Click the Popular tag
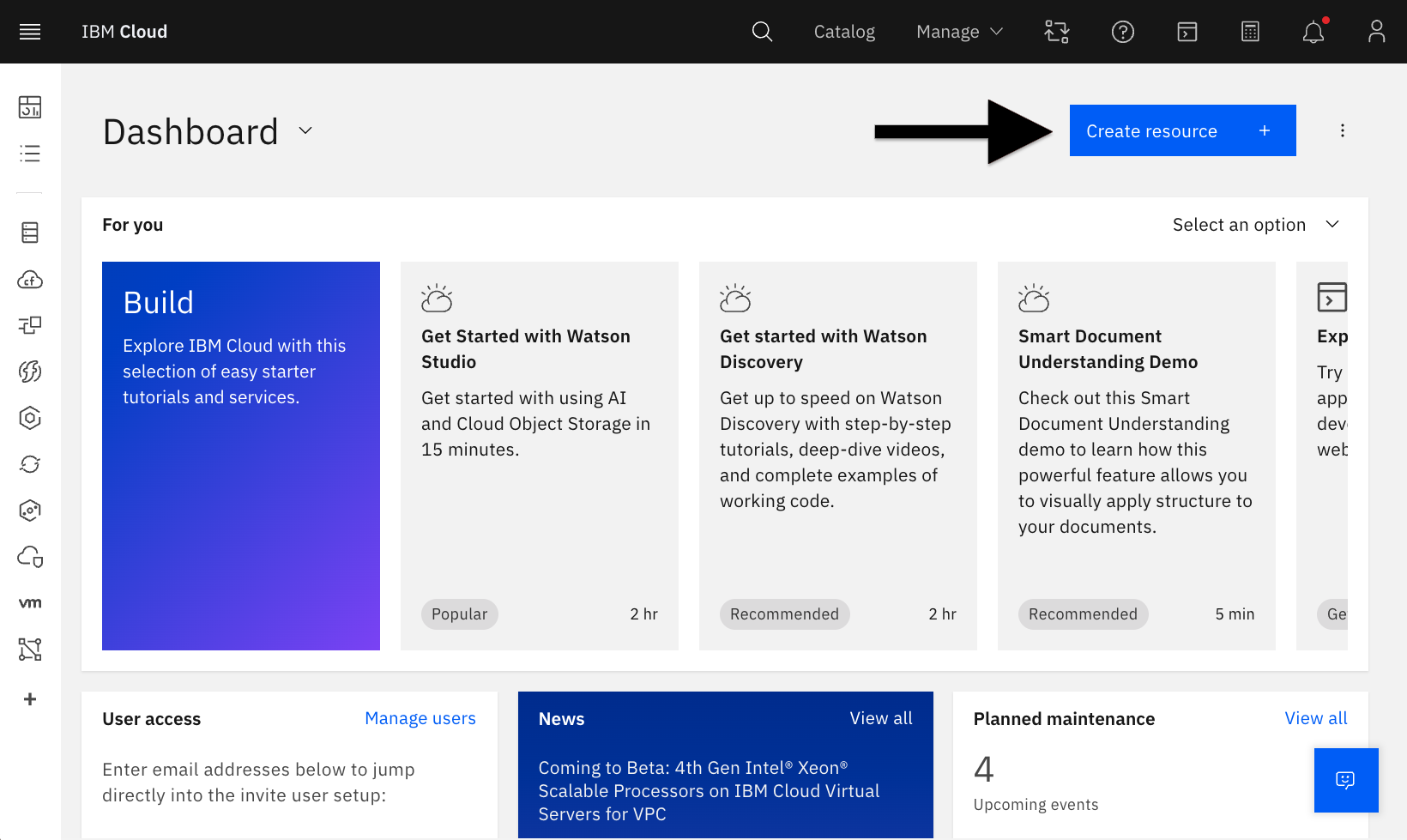The width and height of the screenshot is (1407, 840). 459,614
